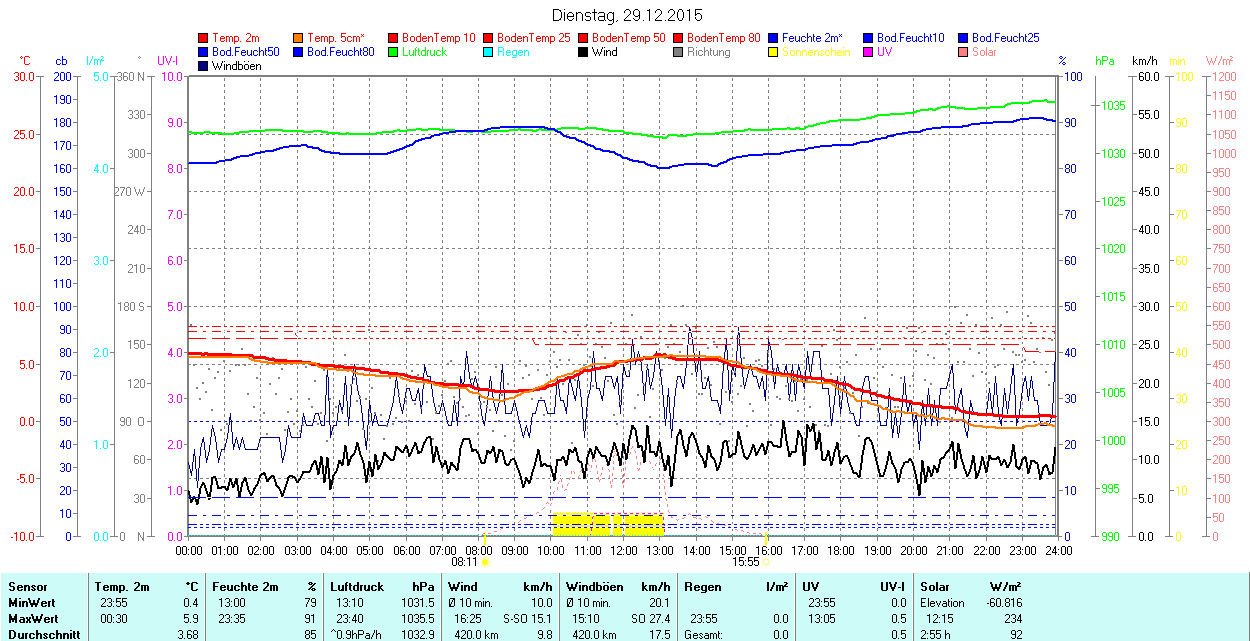1250x641 pixels.
Task: Click the minimum temperature value 0.4
Action: (191, 603)
